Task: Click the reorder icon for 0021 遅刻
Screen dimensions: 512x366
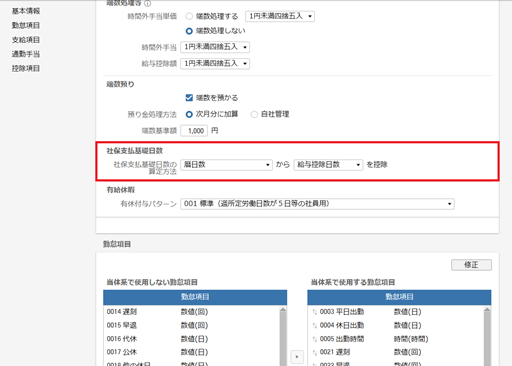Action: pyautogui.click(x=314, y=352)
